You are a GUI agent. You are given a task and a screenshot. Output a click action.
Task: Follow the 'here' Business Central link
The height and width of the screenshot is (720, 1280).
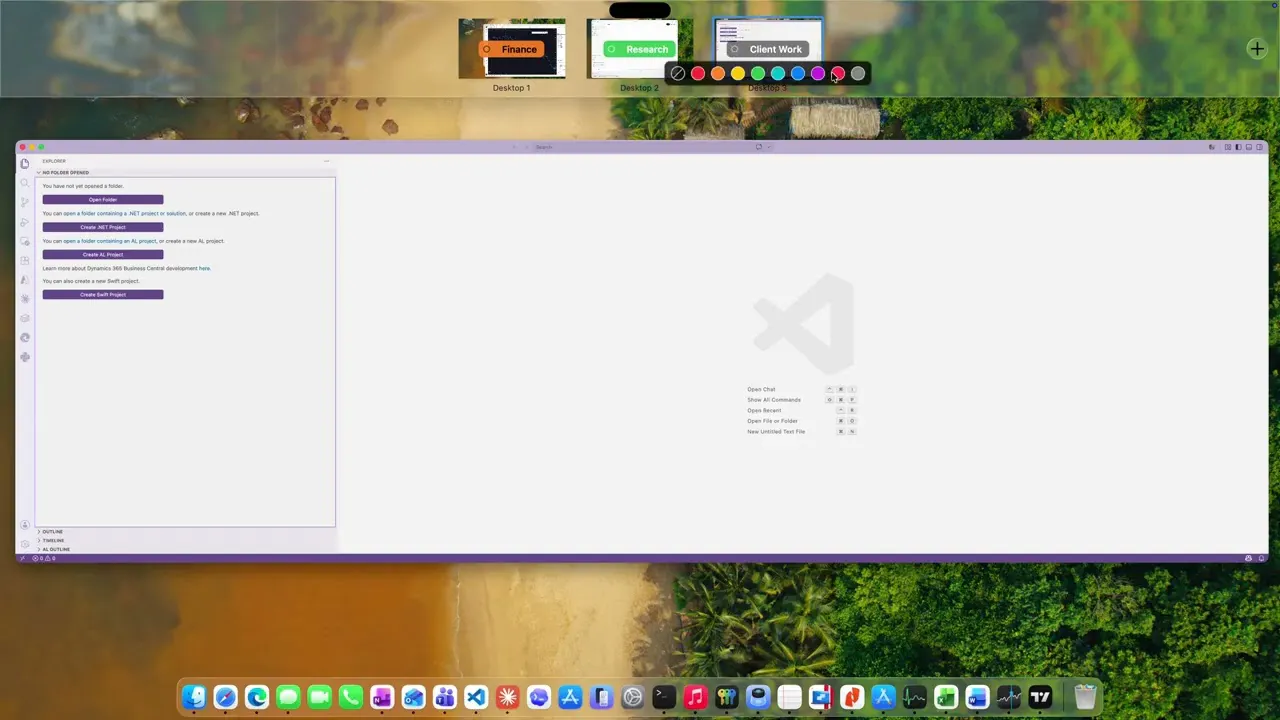[204, 268]
